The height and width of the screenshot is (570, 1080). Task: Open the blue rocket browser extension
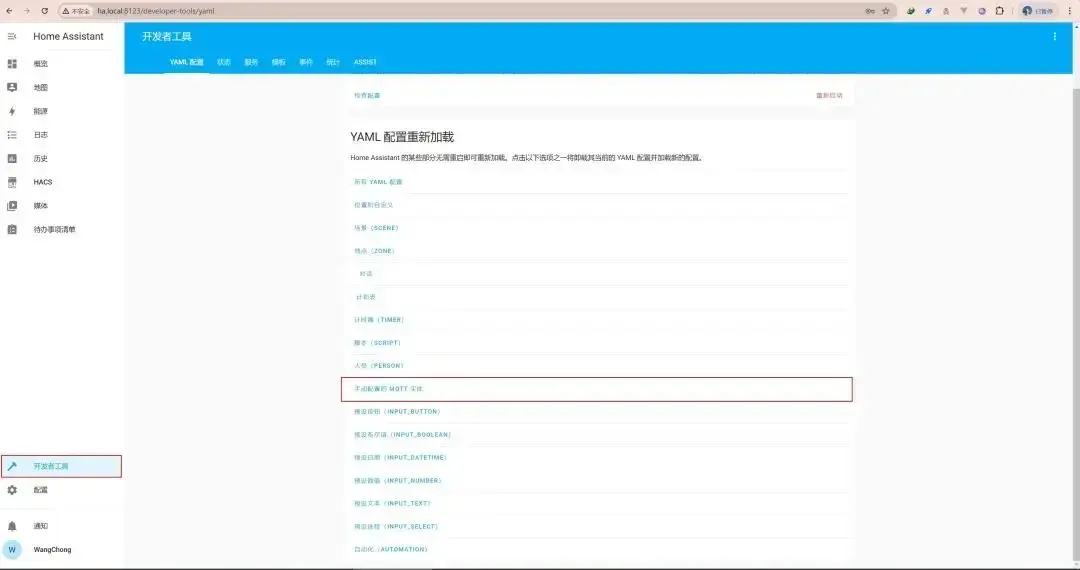point(928,11)
